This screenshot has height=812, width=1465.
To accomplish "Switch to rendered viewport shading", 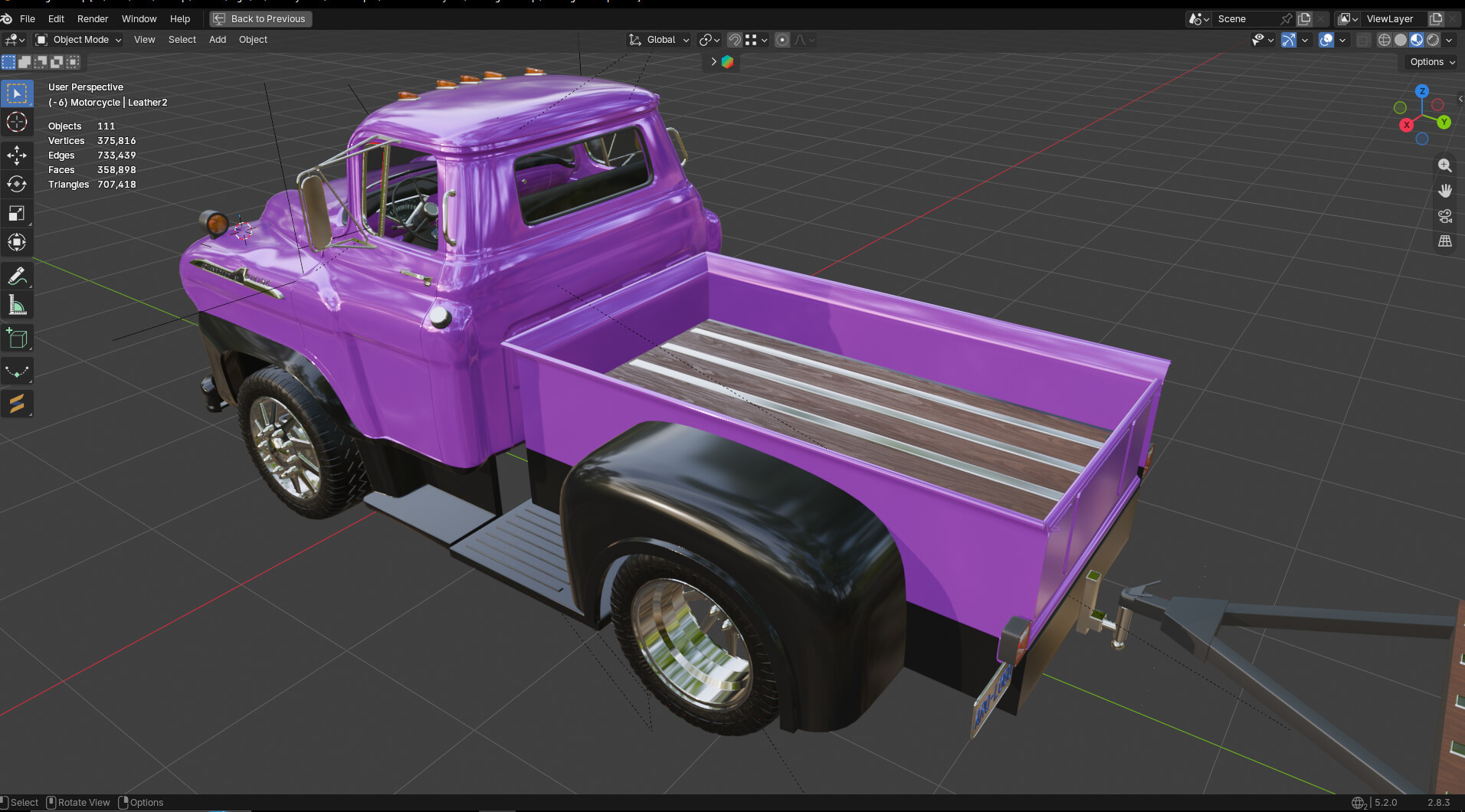I will (x=1432, y=40).
